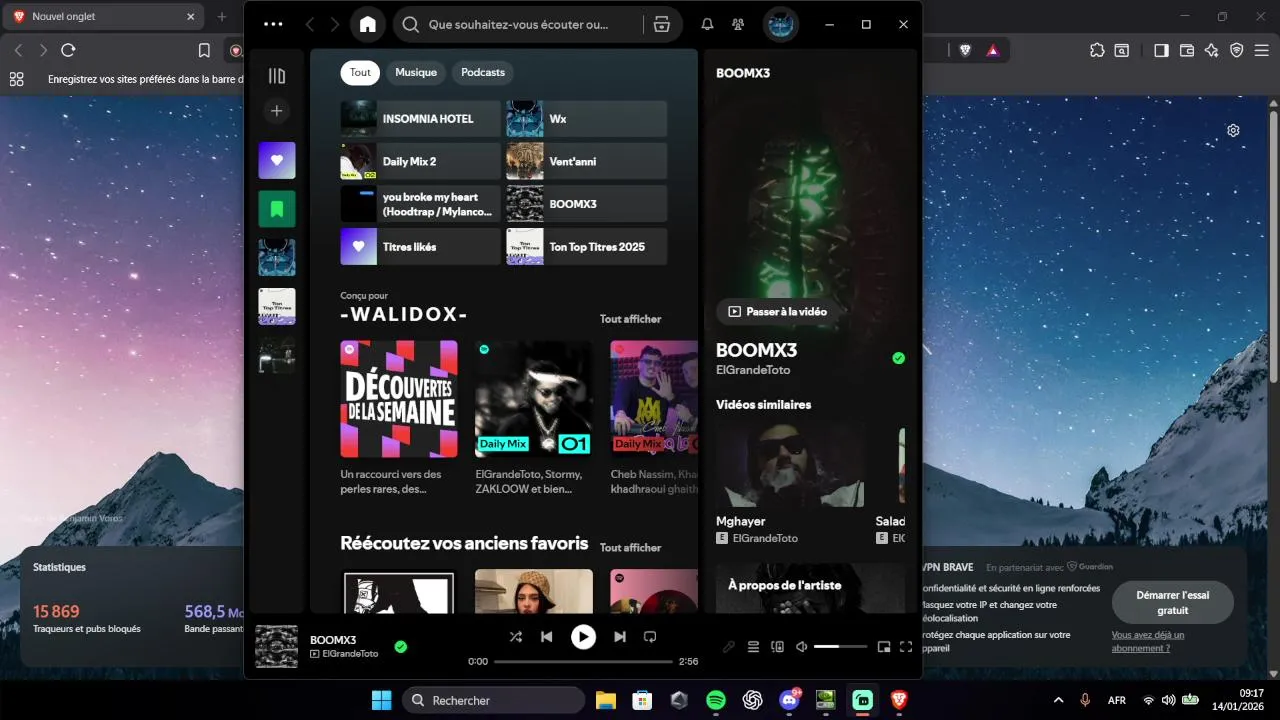Create a new playlist with plus button
Image resolution: width=1280 pixels, height=720 pixels.
(277, 111)
